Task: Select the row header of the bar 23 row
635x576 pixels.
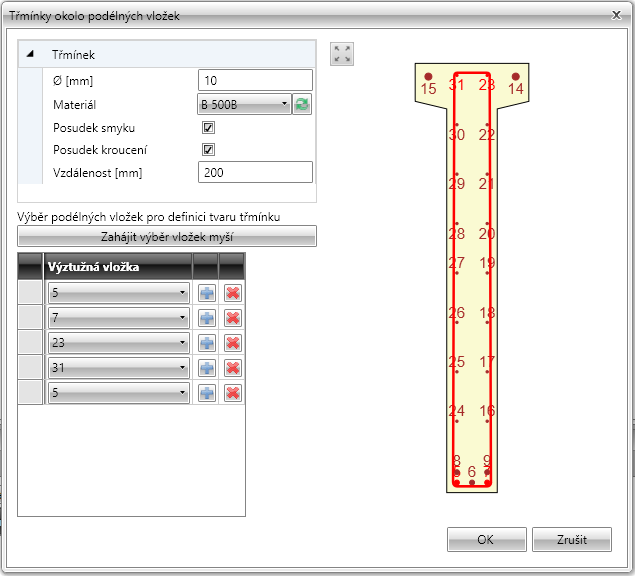Action: (30, 343)
